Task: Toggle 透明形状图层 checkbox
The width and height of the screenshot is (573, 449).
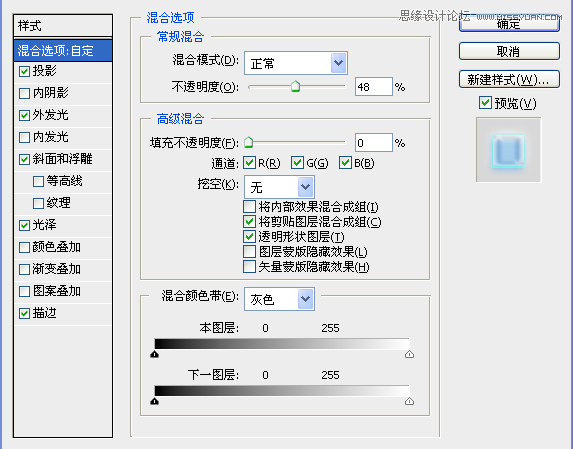Action: coord(249,236)
